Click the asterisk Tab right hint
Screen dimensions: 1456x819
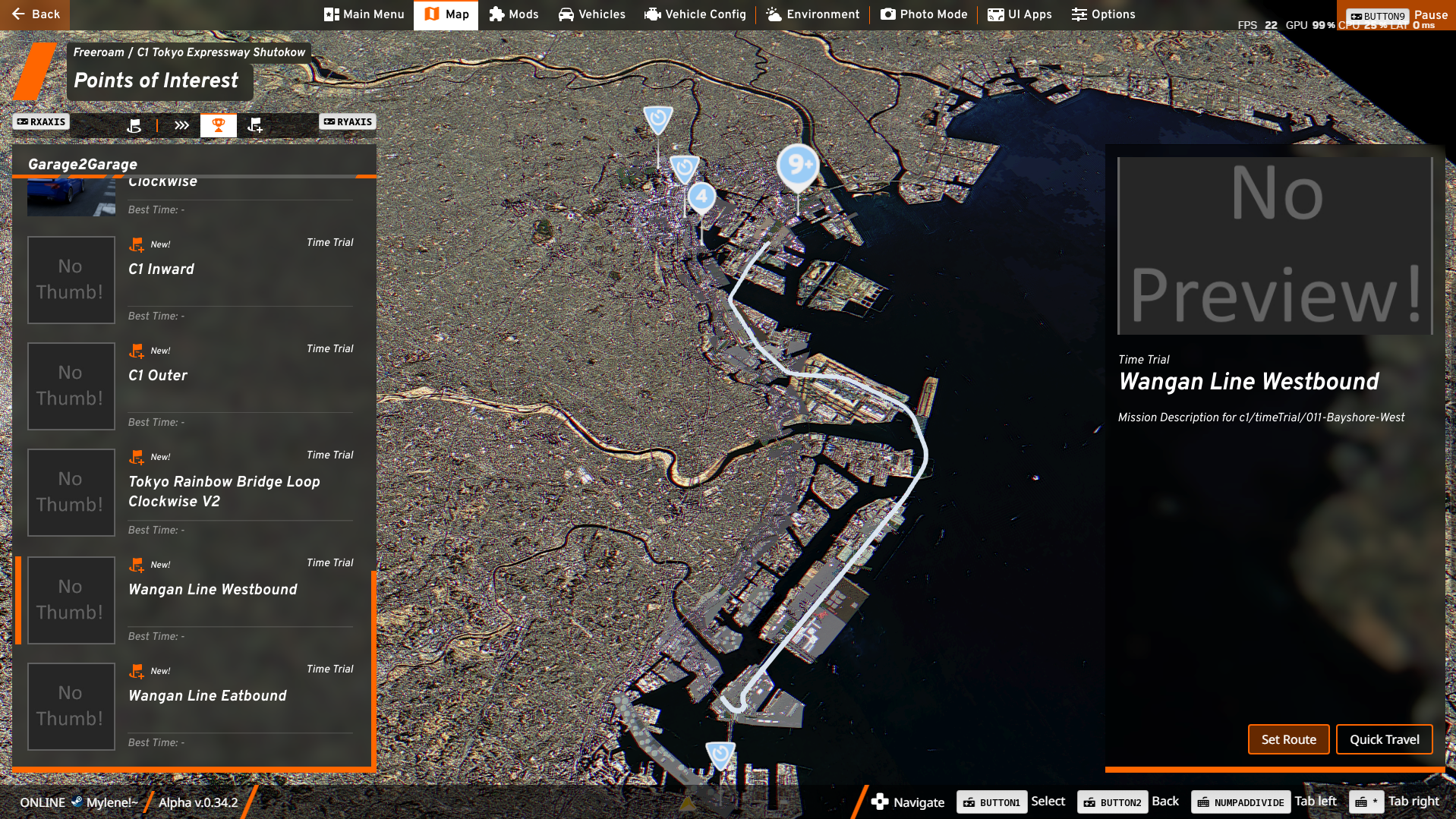[x=1395, y=802]
